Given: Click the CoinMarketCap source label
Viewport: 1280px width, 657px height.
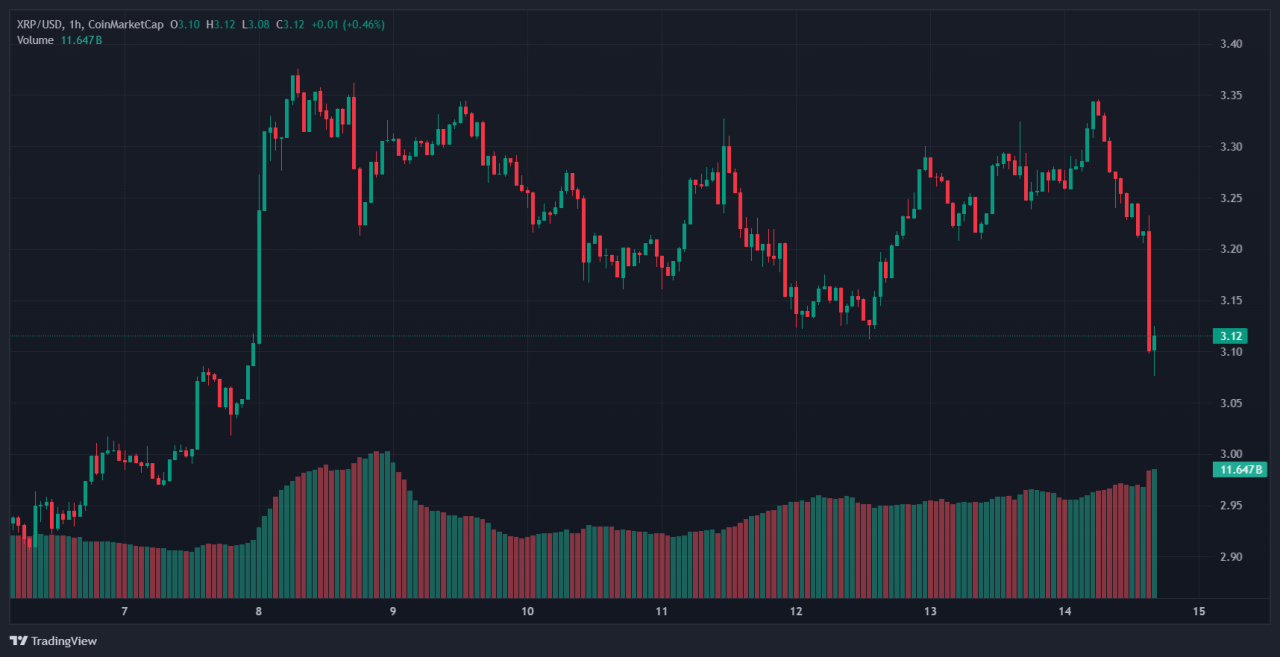Looking at the screenshot, I should [126, 24].
